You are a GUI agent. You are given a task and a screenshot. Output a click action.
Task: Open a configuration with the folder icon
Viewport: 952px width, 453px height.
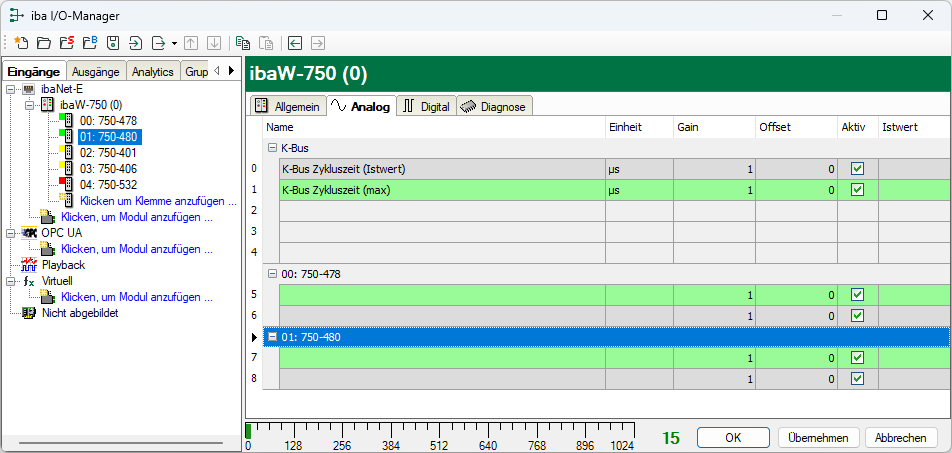click(x=43, y=43)
